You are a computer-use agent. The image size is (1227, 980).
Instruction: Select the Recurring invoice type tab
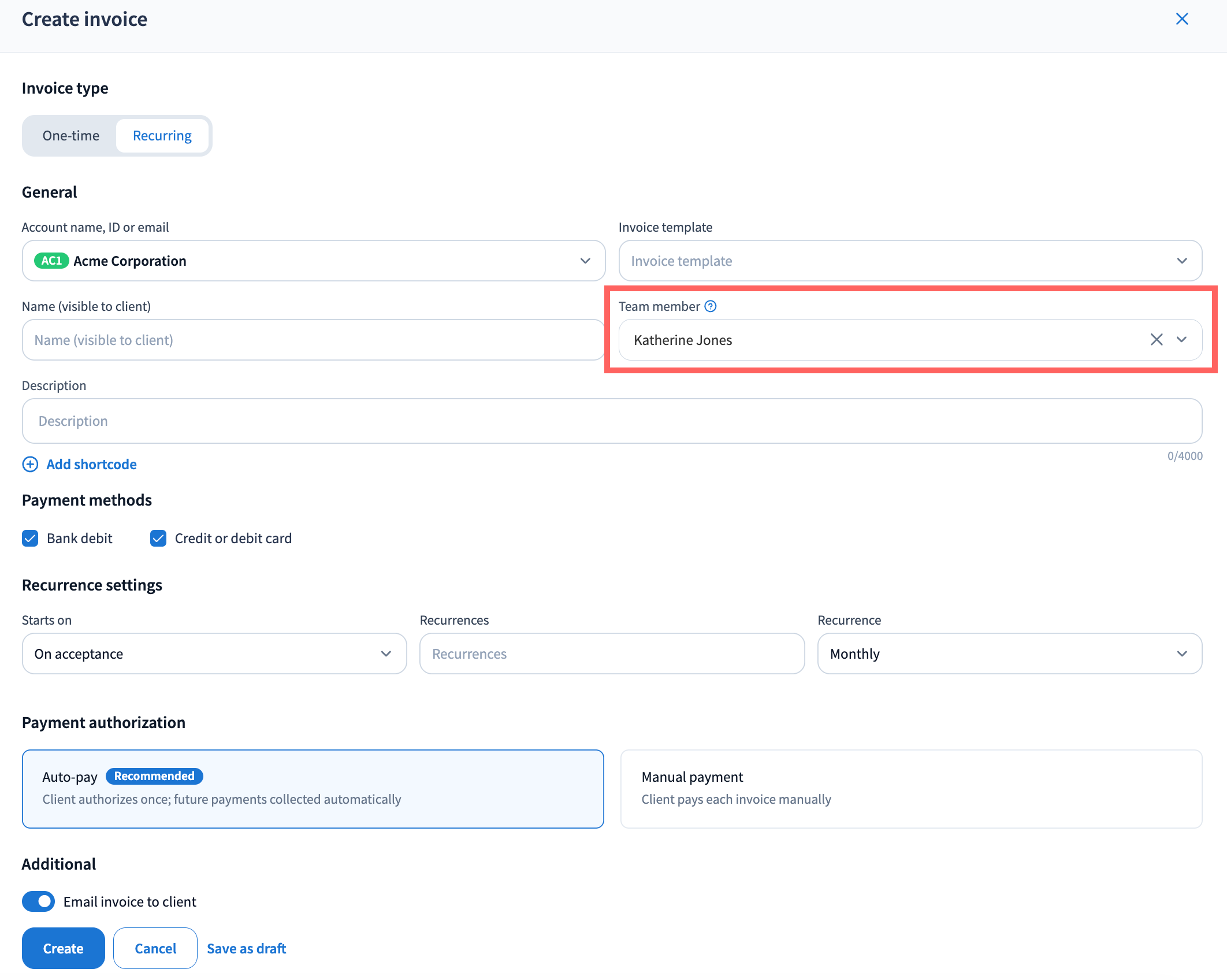[x=162, y=136]
